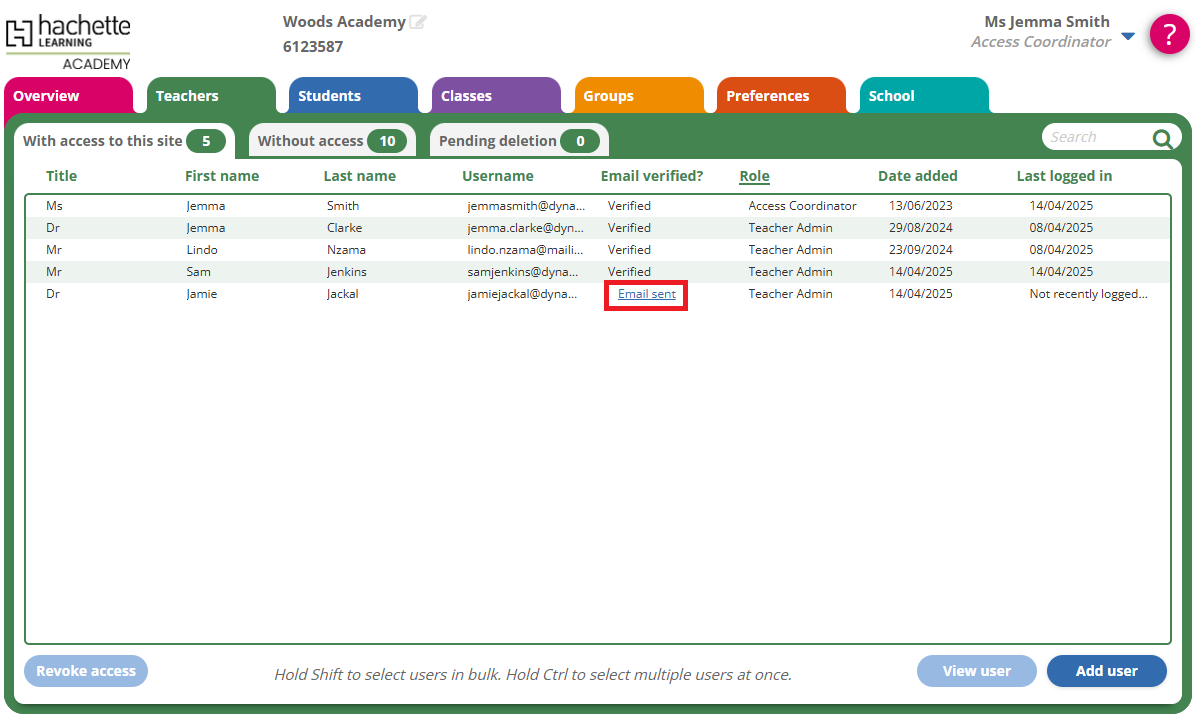This screenshot has width=1196, height=718.
Task: Click the Hachette Learning Academy logo
Action: (x=68, y=42)
